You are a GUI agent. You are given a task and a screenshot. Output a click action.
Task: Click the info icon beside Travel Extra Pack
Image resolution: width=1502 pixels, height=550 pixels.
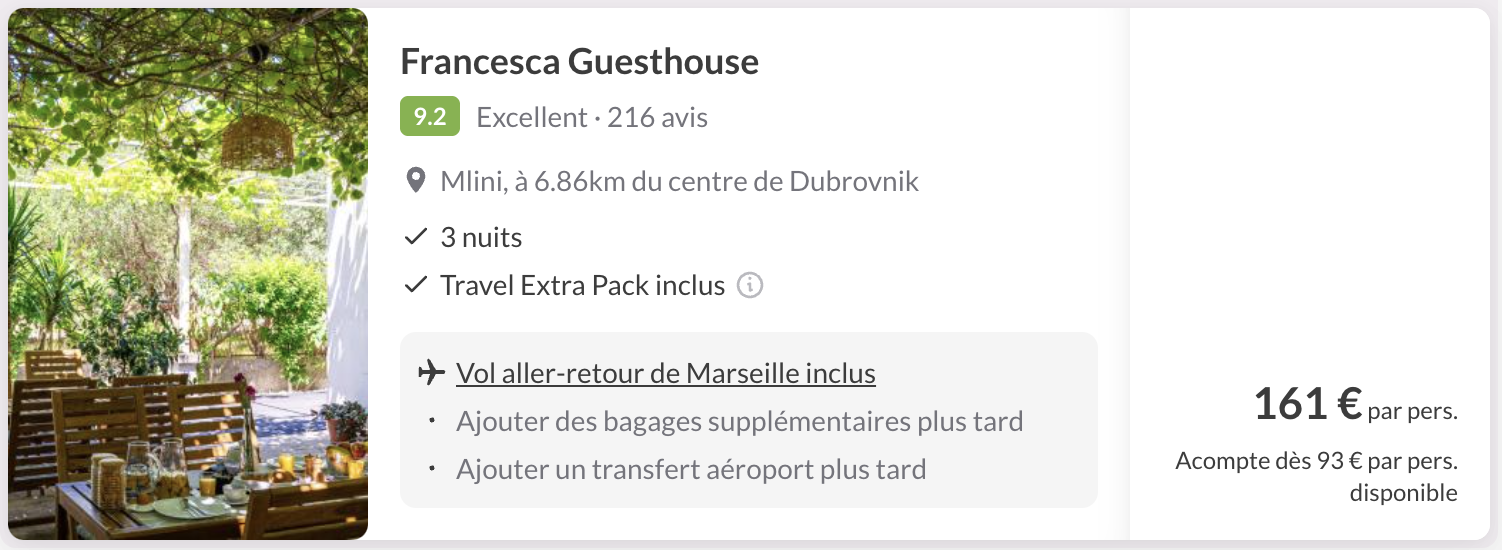coord(750,286)
